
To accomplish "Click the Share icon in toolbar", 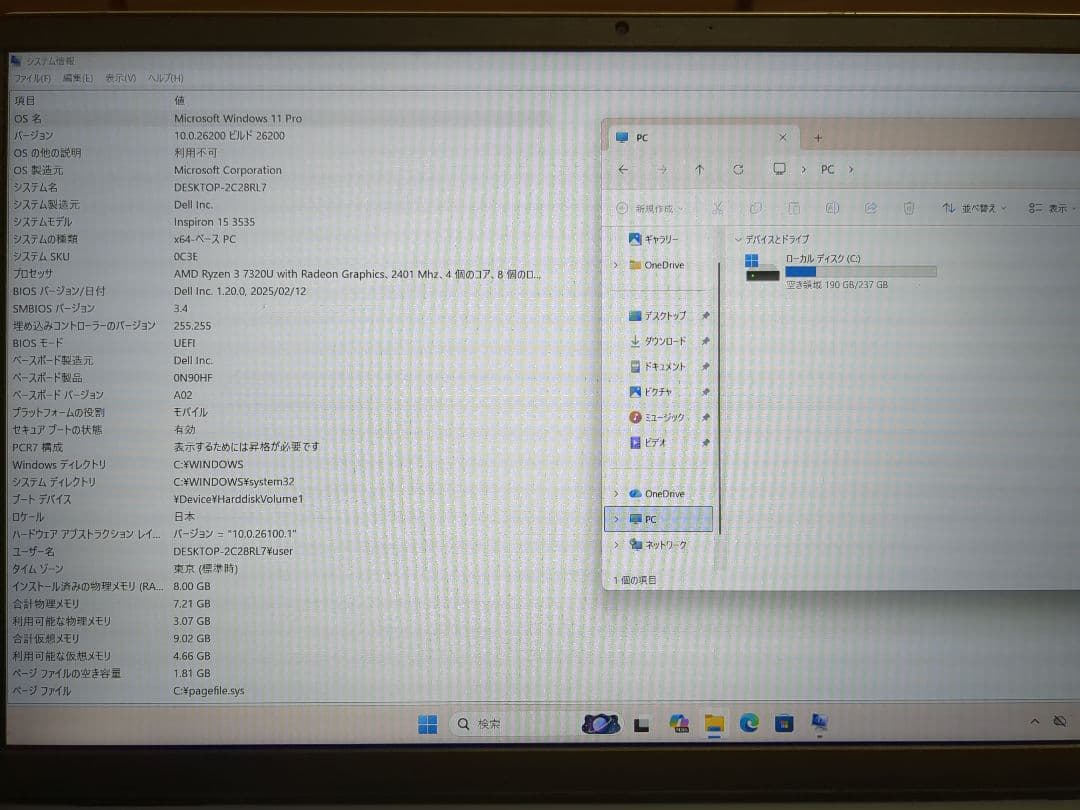I will point(871,208).
